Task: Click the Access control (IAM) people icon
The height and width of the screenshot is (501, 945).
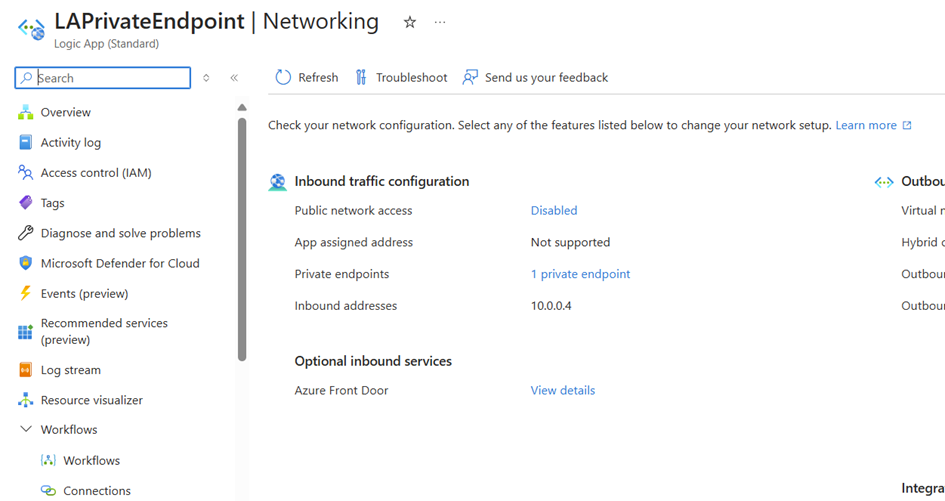Action: pyautogui.click(x=25, y=172)
